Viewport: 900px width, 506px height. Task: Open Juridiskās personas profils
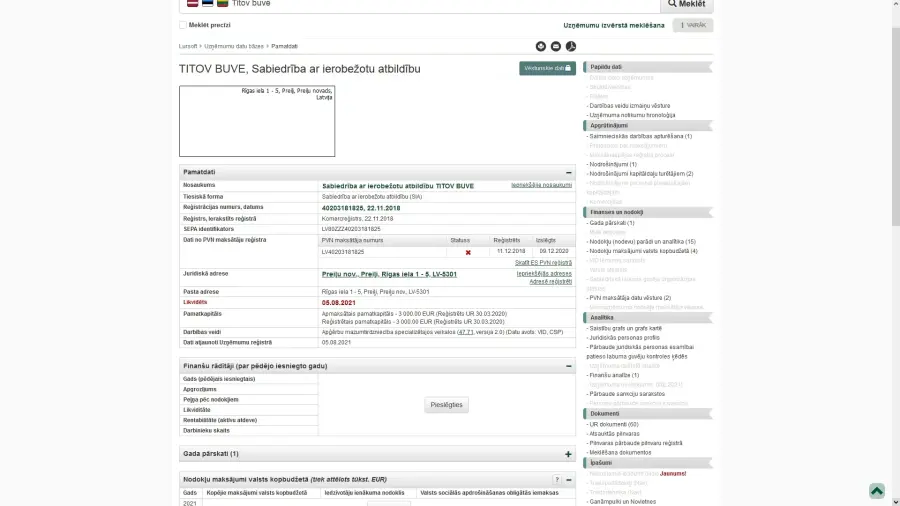pos(624,338)
